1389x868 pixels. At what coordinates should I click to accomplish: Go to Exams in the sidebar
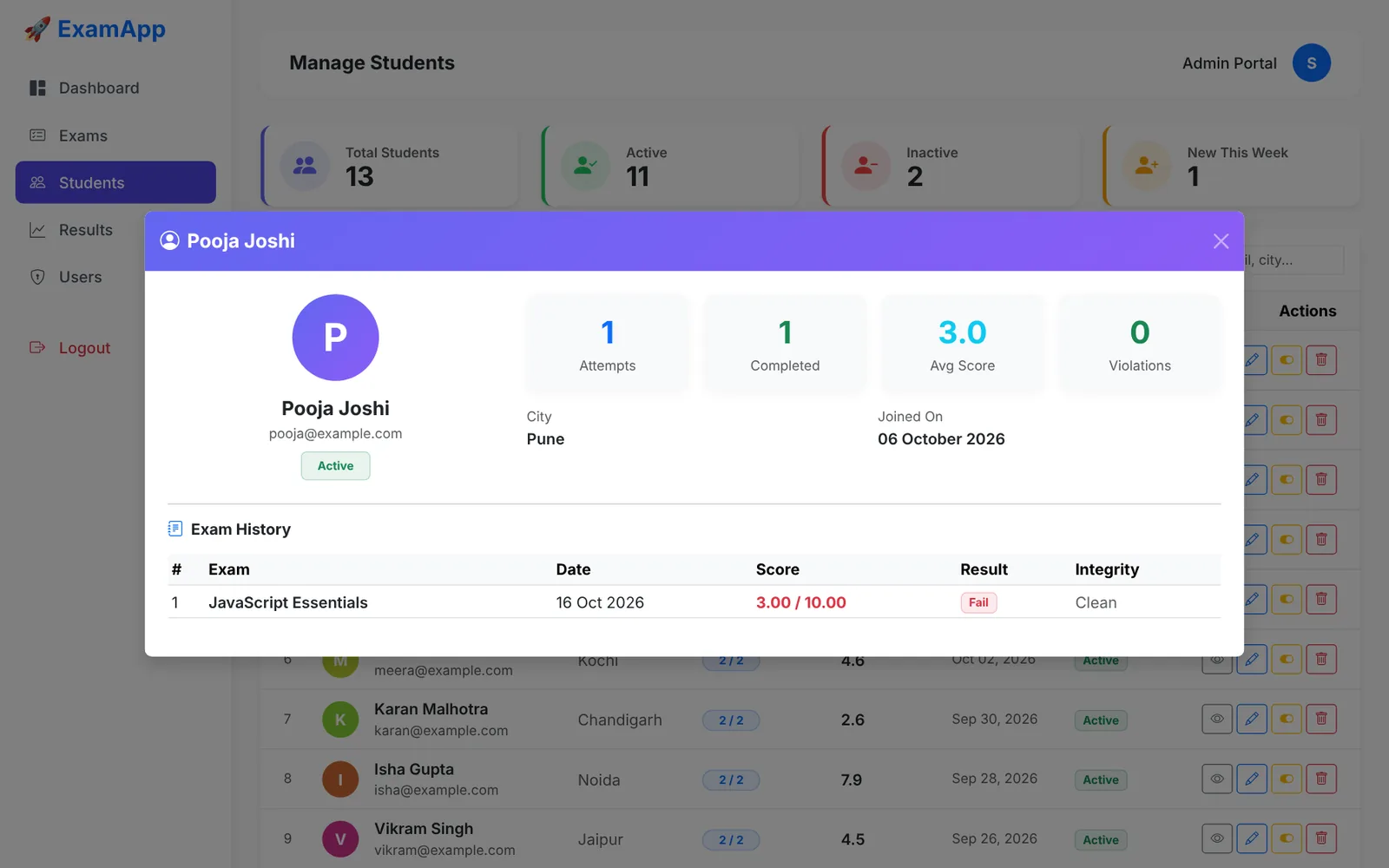[x=115, y=135]
